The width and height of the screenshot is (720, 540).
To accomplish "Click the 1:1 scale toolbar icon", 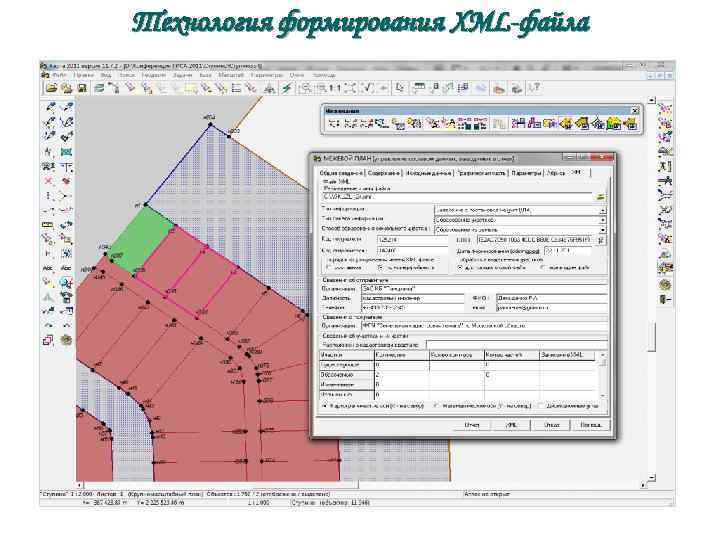I will 335,88.
